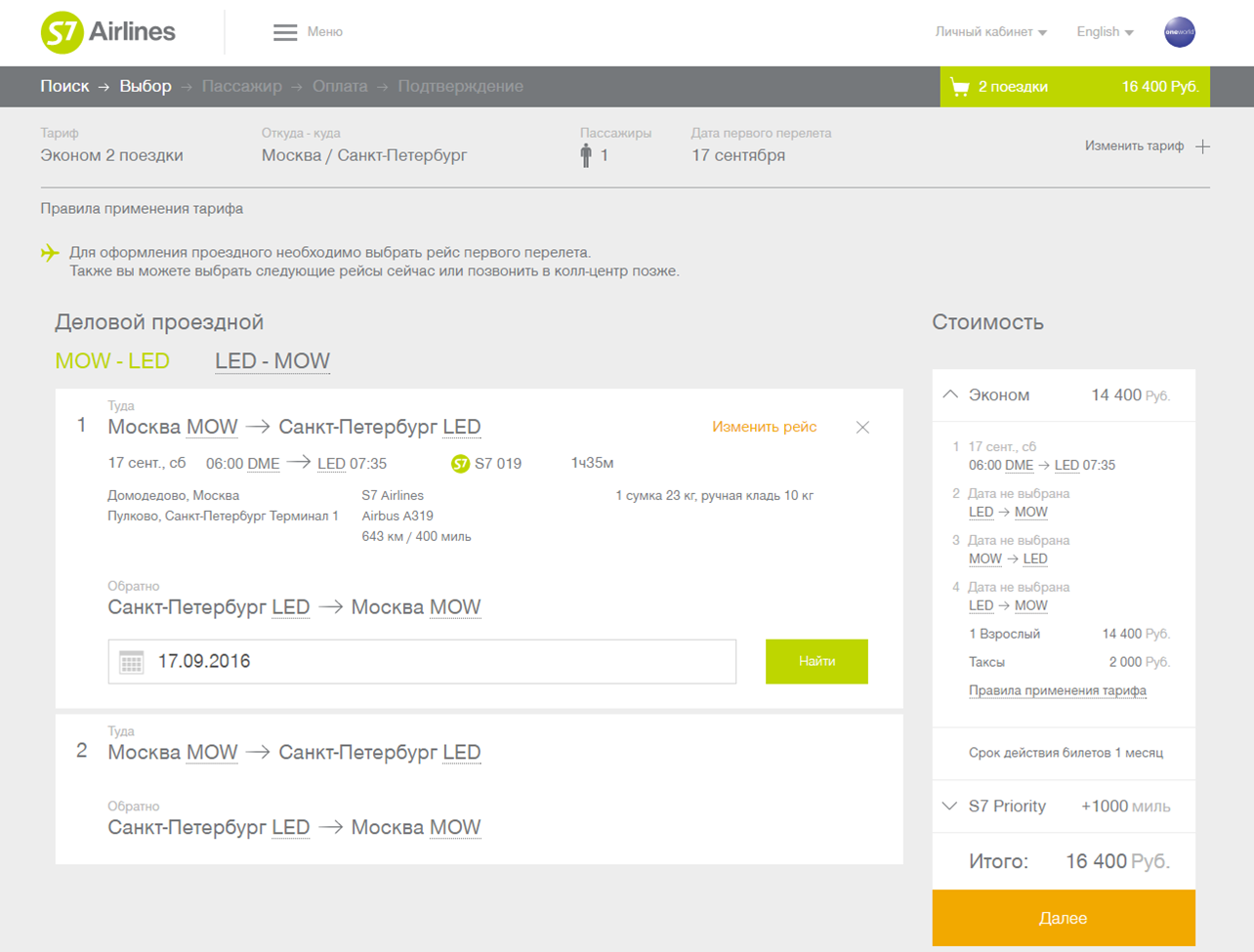Screen dimensions: 1254x952
Task: Click the green S7 badge near S7 019
Action: [460, 464]
